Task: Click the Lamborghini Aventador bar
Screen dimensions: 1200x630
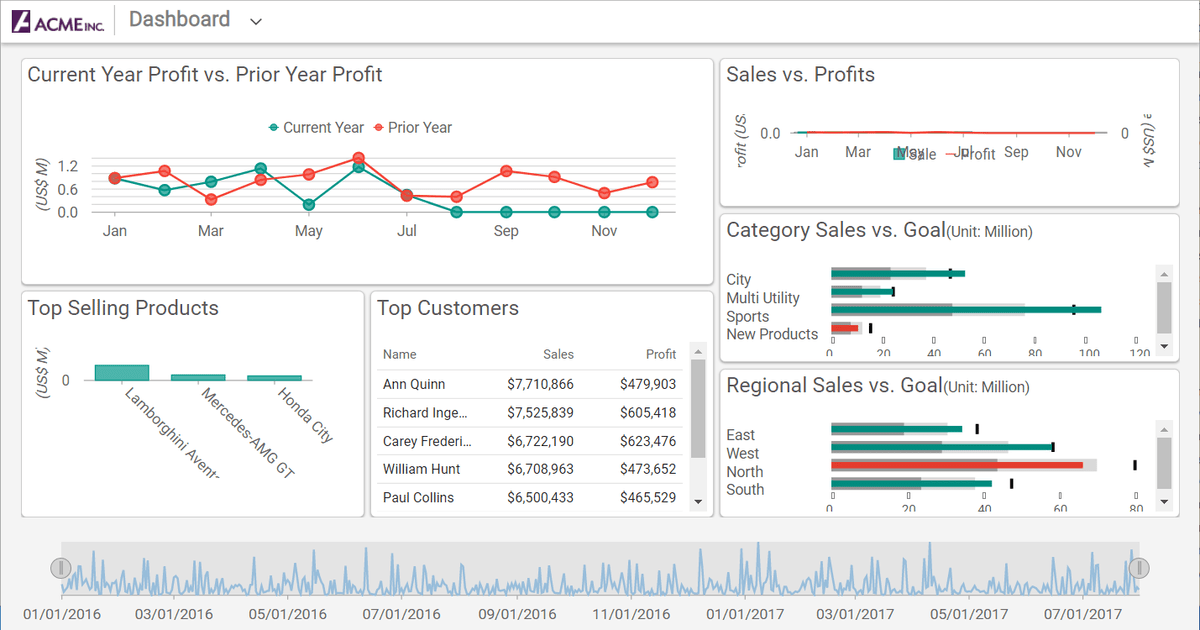Action: pos(122,373)
